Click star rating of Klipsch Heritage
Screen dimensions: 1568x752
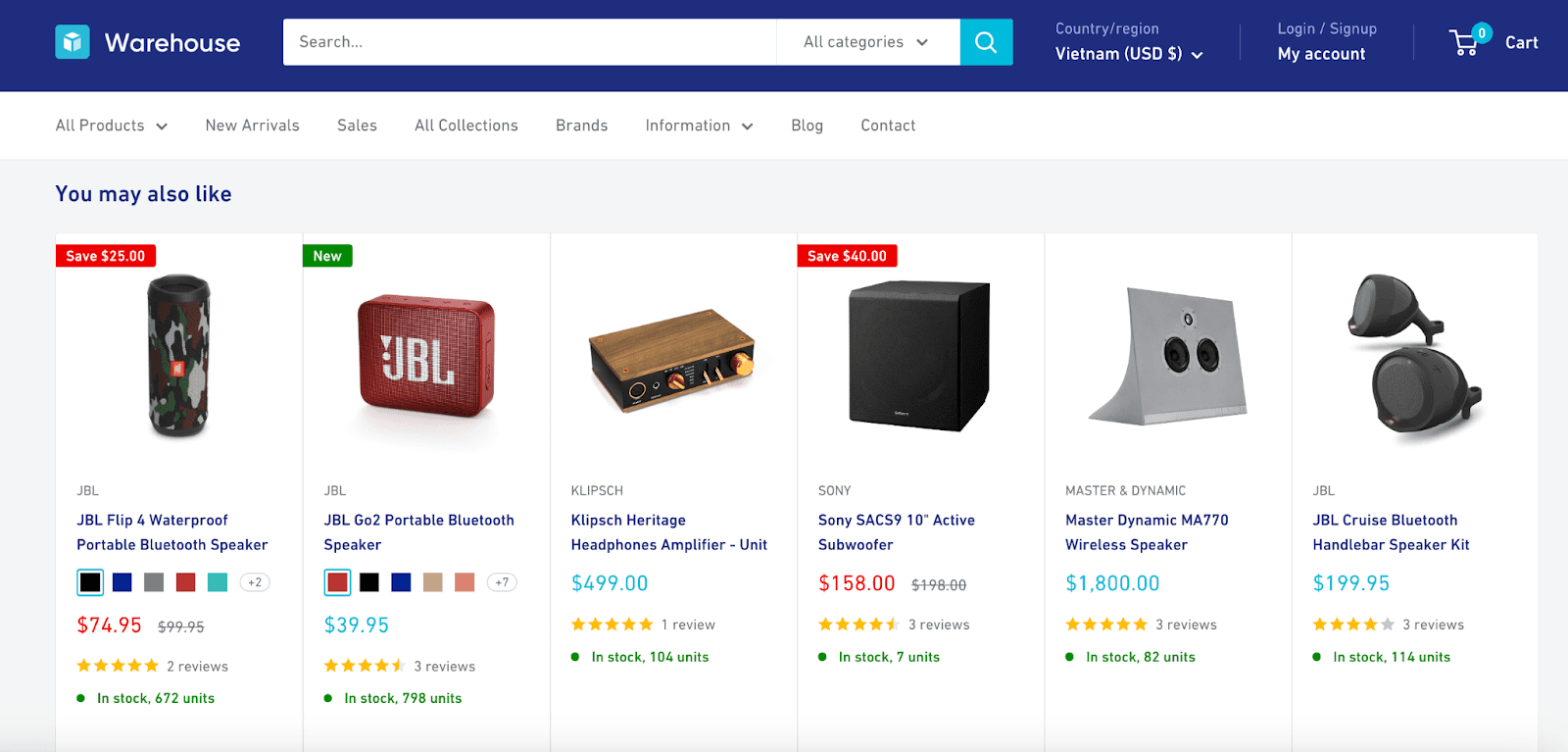point(612,625)
